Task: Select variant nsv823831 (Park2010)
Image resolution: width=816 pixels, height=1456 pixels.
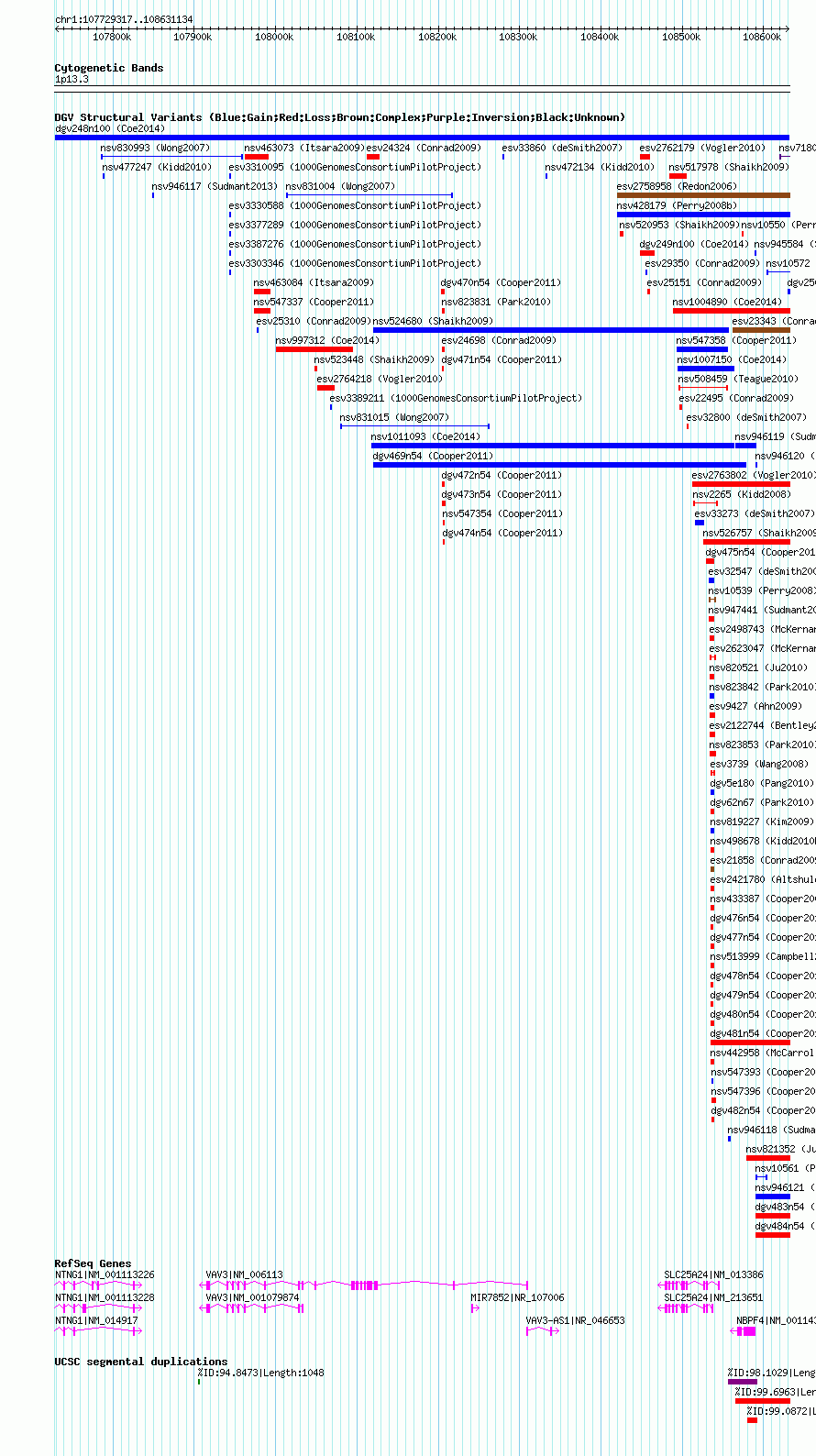Action: 496,302
